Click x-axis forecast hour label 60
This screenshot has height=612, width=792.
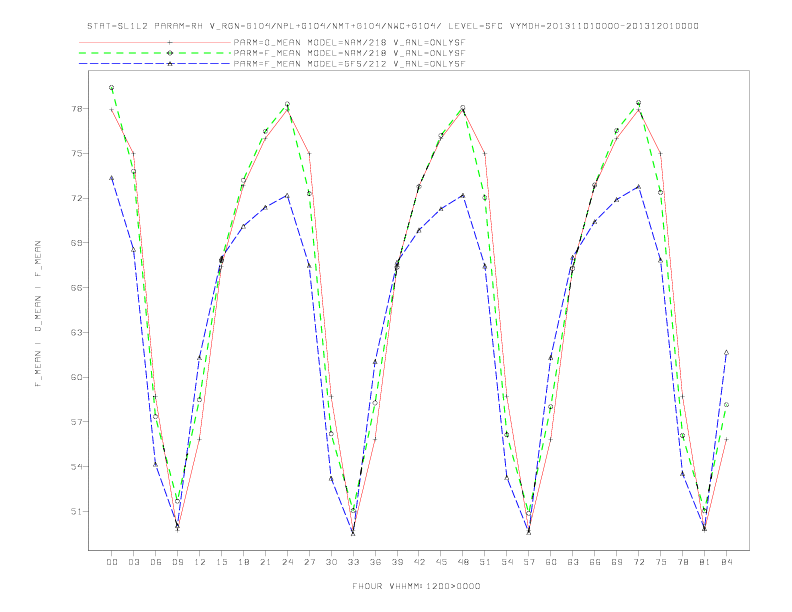pyautogui.click(x=551, y=562)
